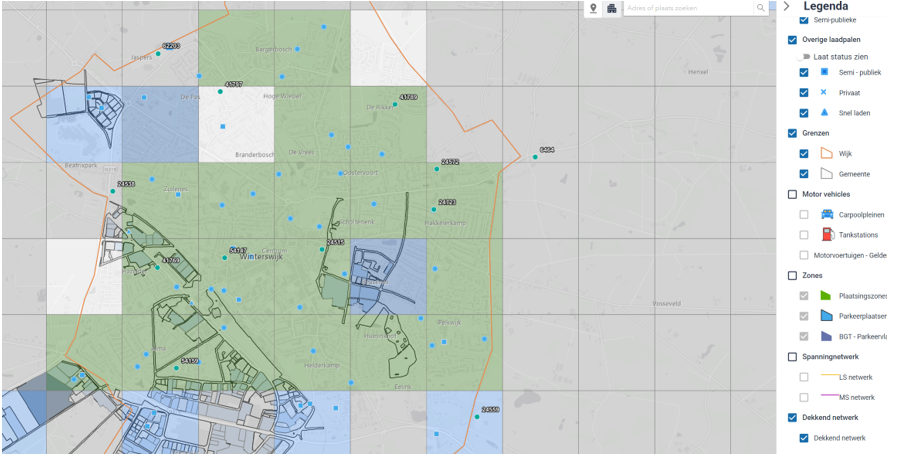
Task: Click the location pin icon in toolbar
Action: pyautogui.click(x=594, y=8)
